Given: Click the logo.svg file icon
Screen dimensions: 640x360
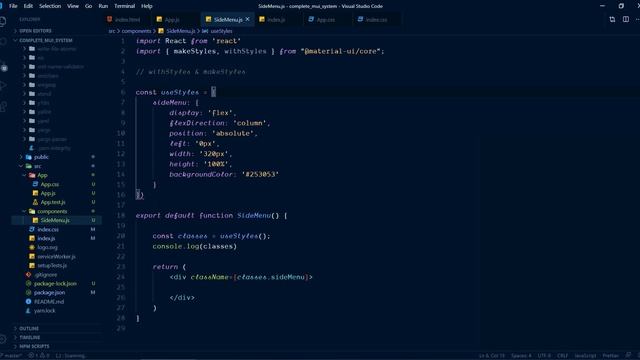Looking at the screenshot, I should click(32, 247).
